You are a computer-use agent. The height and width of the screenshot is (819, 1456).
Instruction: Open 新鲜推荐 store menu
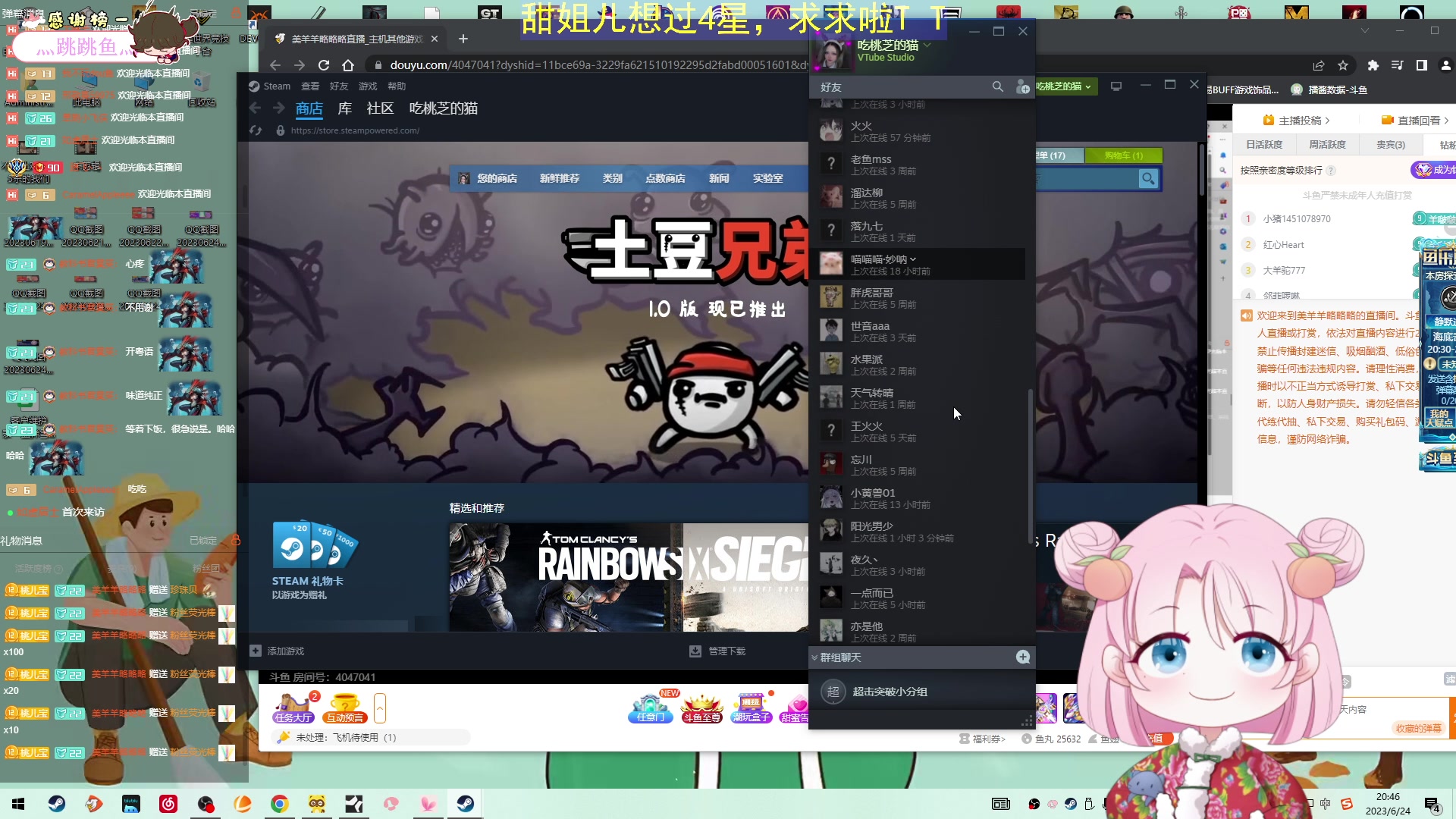point(560,178)
